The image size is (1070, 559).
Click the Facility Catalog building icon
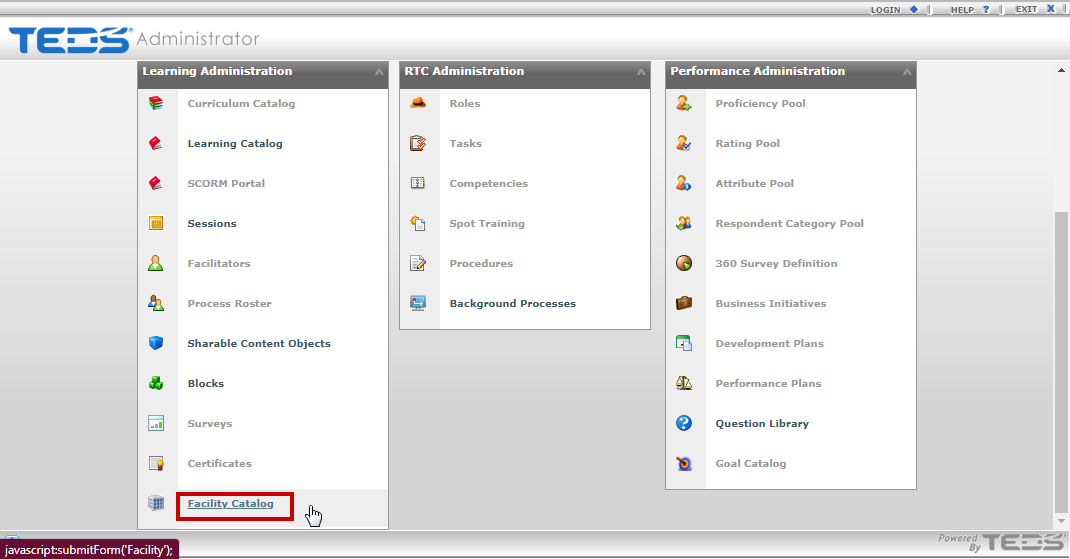pos(156,503)
